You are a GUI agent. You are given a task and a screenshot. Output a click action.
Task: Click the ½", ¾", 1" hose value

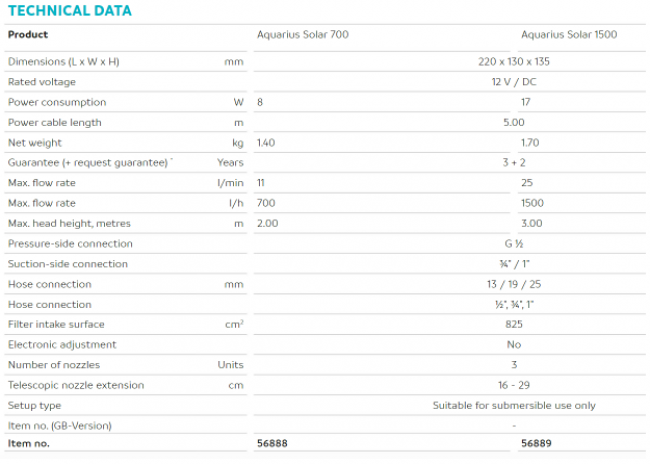point(514,305)
